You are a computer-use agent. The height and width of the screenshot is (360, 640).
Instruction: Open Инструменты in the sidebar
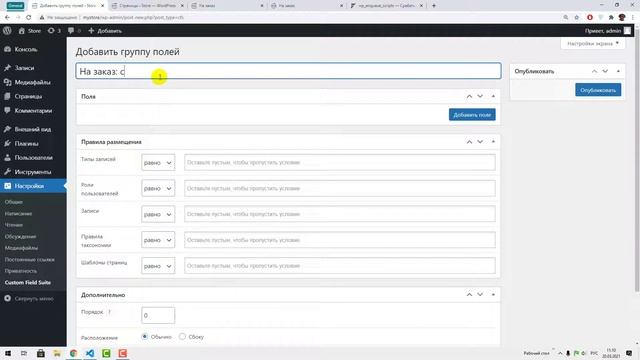[33, 172]
